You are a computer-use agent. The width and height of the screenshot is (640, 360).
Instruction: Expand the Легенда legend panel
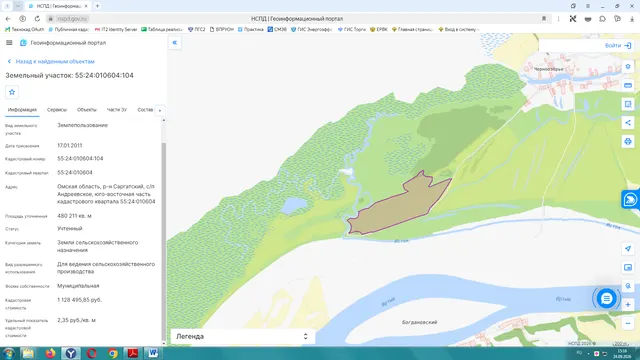(x=242, y=336)
